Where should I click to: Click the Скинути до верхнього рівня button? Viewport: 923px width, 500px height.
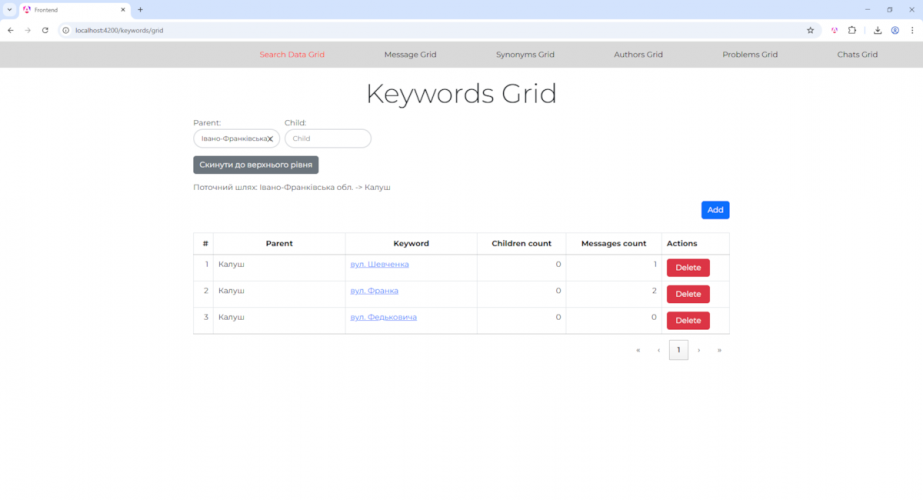pos(256,164)
